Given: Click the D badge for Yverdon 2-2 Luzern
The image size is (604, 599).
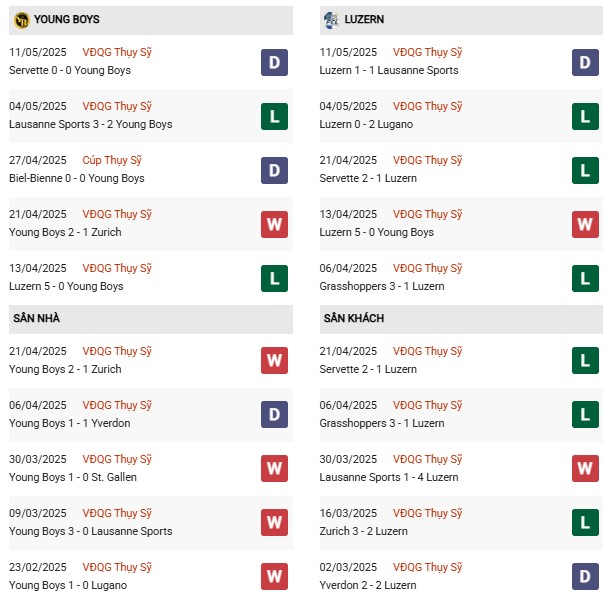Looking at the screenshot, I should [585, 576].
